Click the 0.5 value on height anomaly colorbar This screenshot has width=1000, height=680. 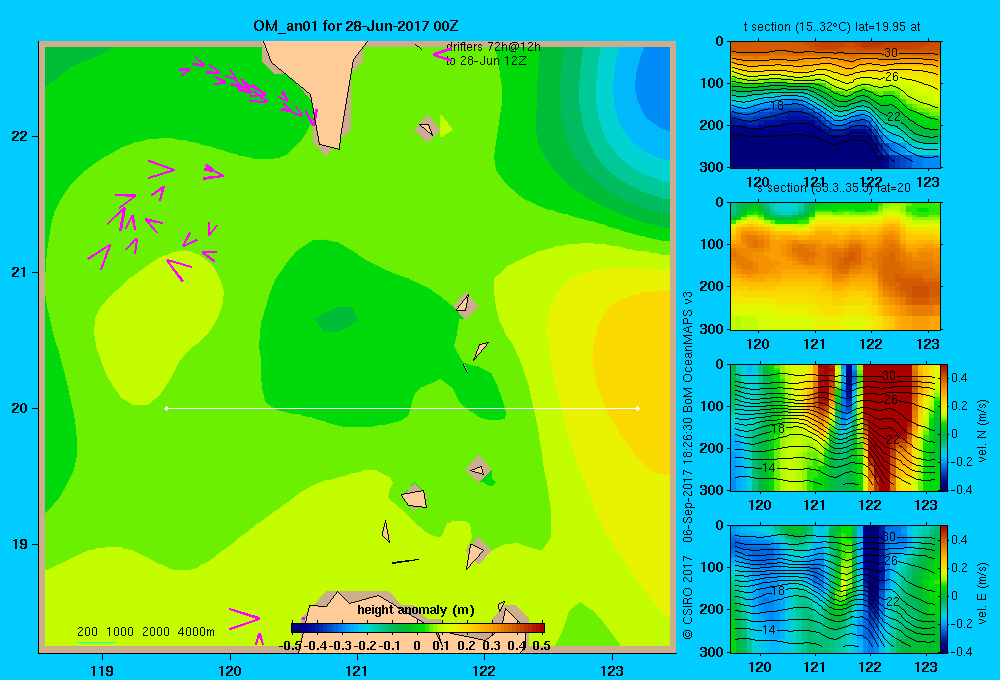coord(541,646)
